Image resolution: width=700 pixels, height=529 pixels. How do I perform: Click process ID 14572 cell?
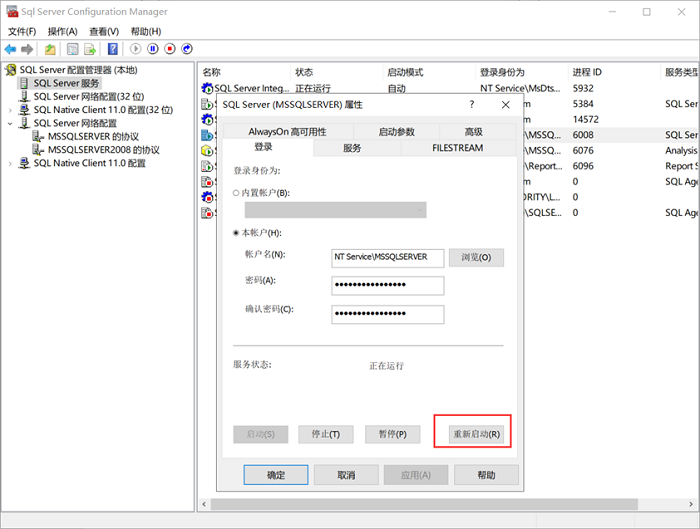pyautogui.click(x=586, y=120)
